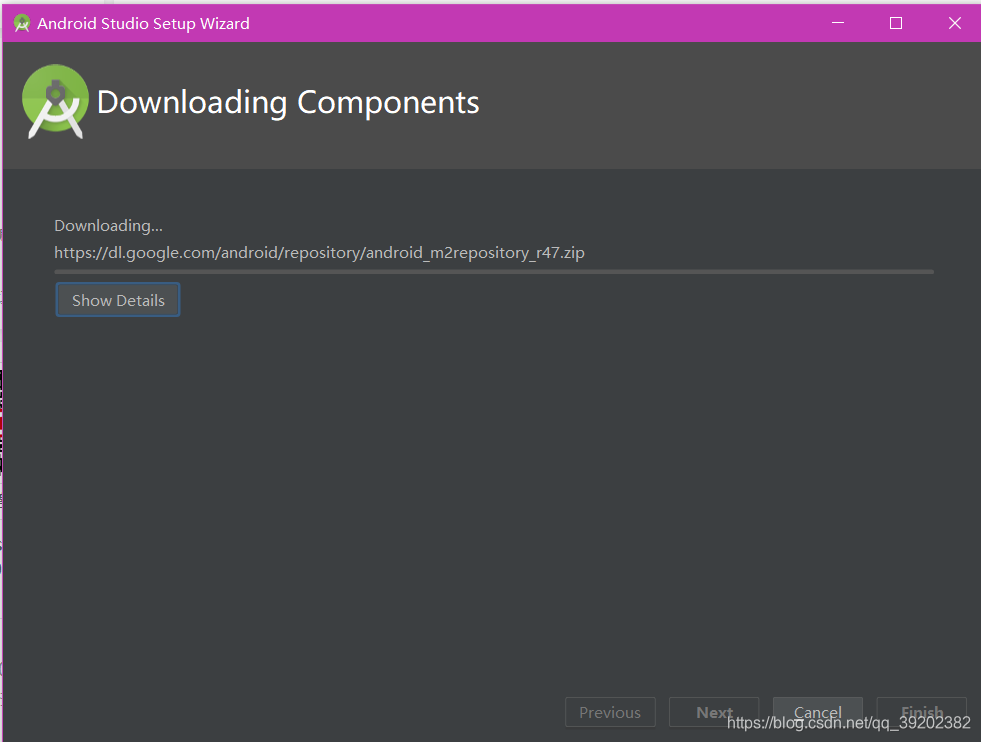
Task: Click the "Downloading Components" heading
Action: (x=288, y=102)
